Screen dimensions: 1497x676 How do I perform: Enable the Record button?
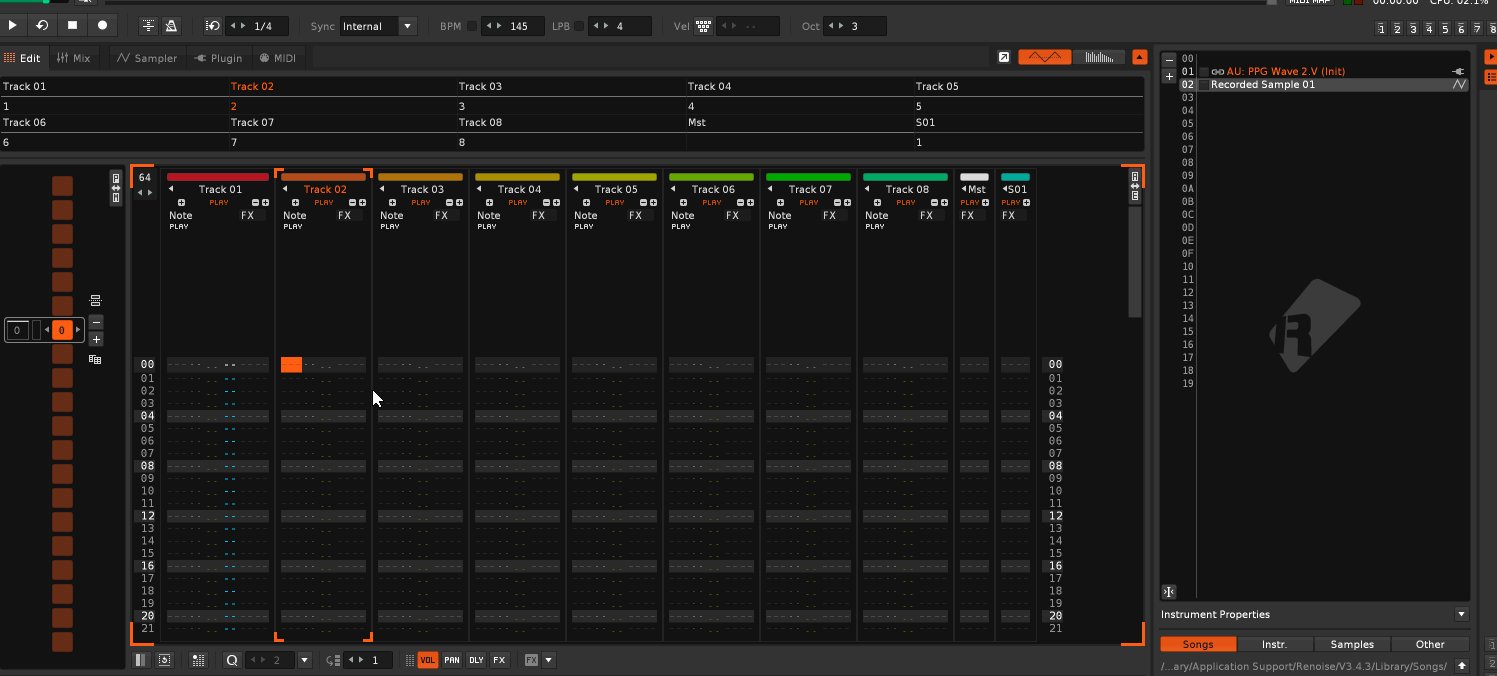102,25
